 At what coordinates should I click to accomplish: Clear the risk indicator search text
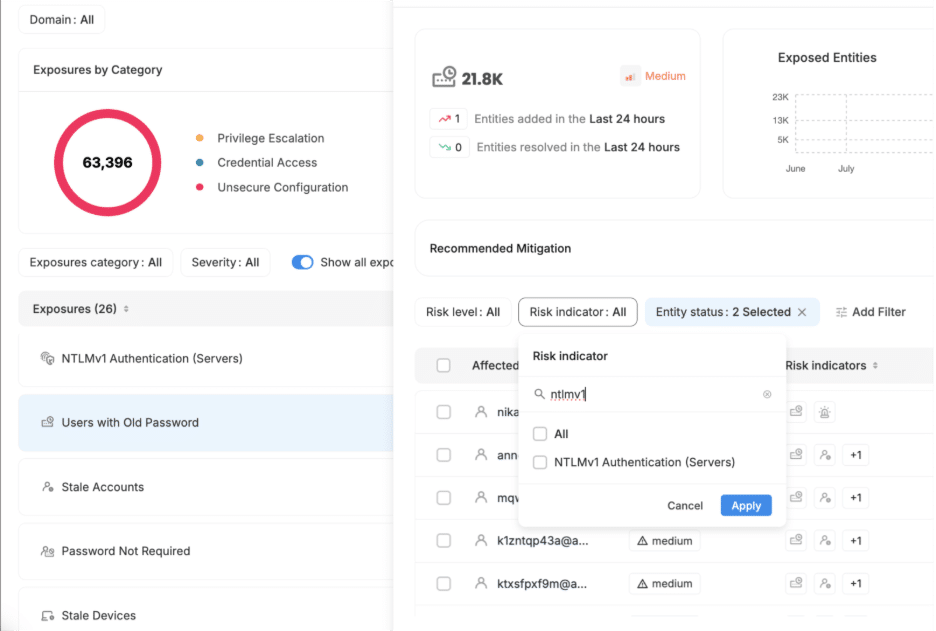tap(767, 394)
